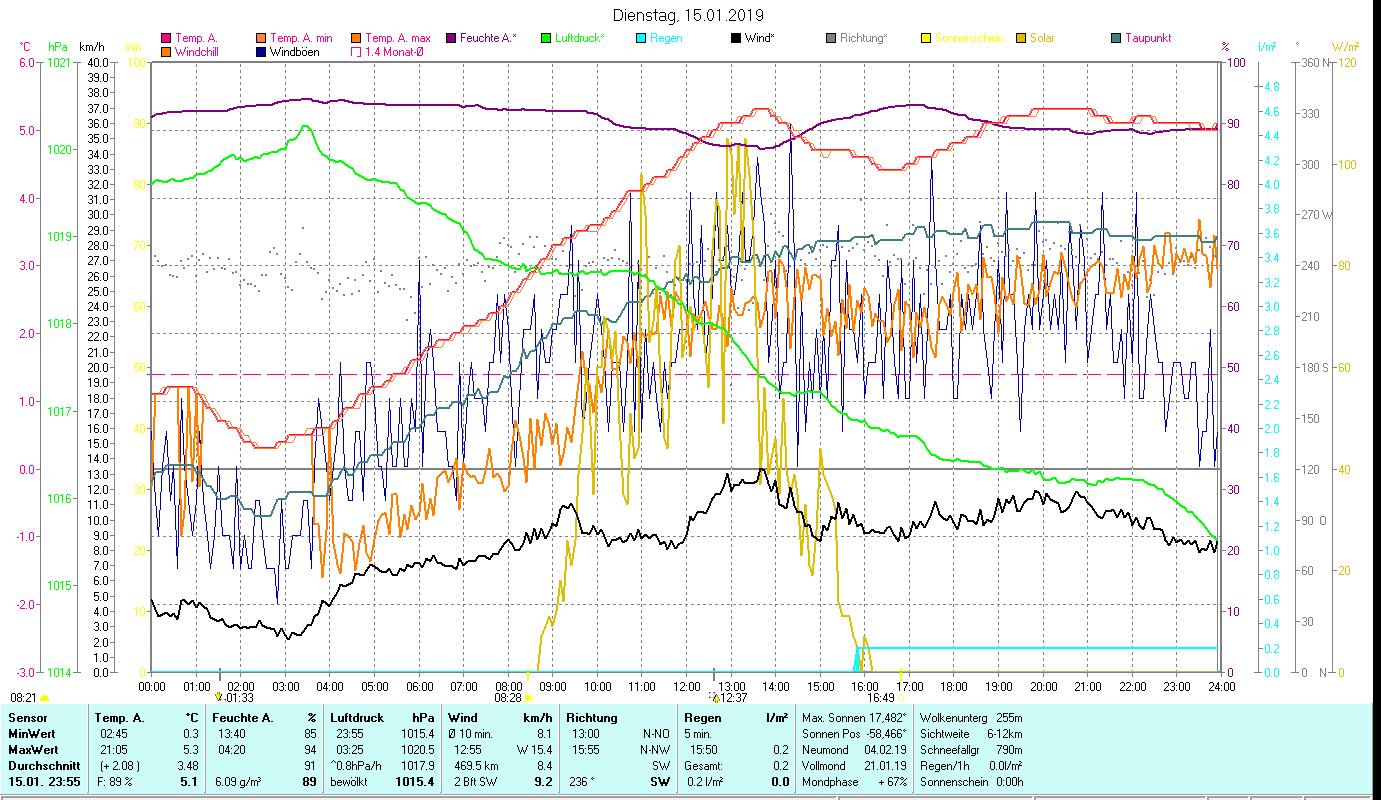Click the Temp. A. max legend swatch
Viewport: 1381px width, 800px height.
[357, 38]
